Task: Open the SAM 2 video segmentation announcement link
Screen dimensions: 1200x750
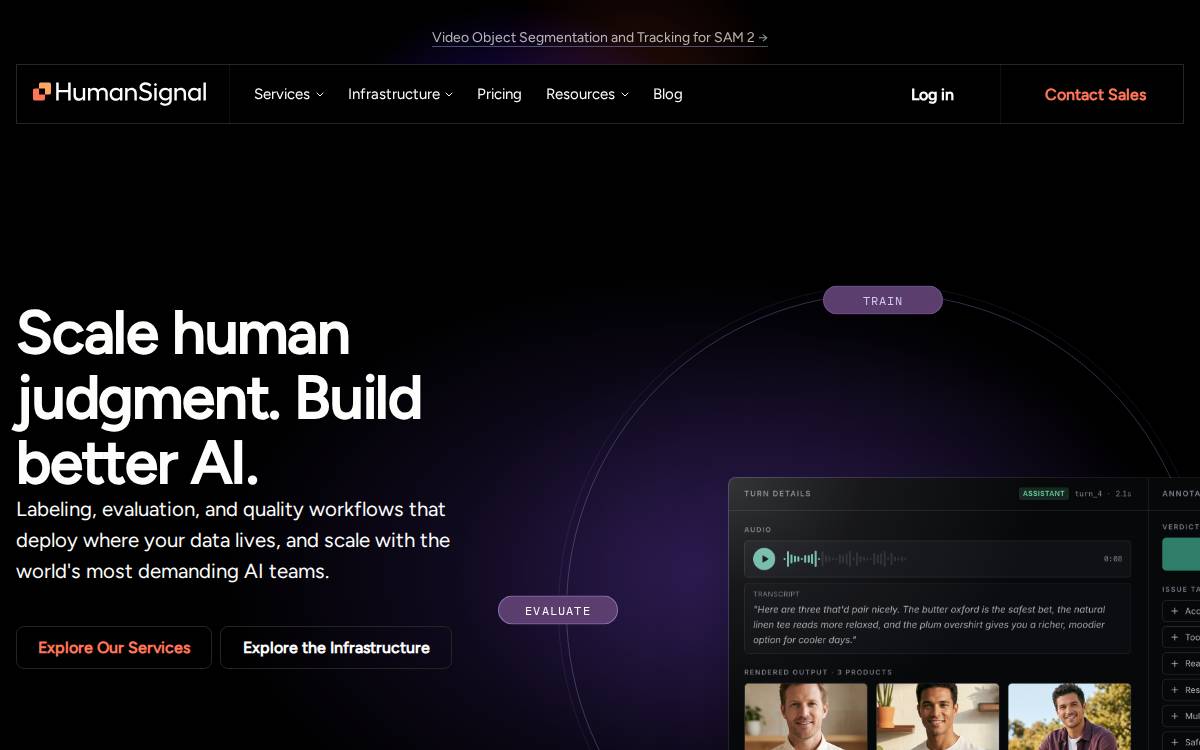Action: 600,37
